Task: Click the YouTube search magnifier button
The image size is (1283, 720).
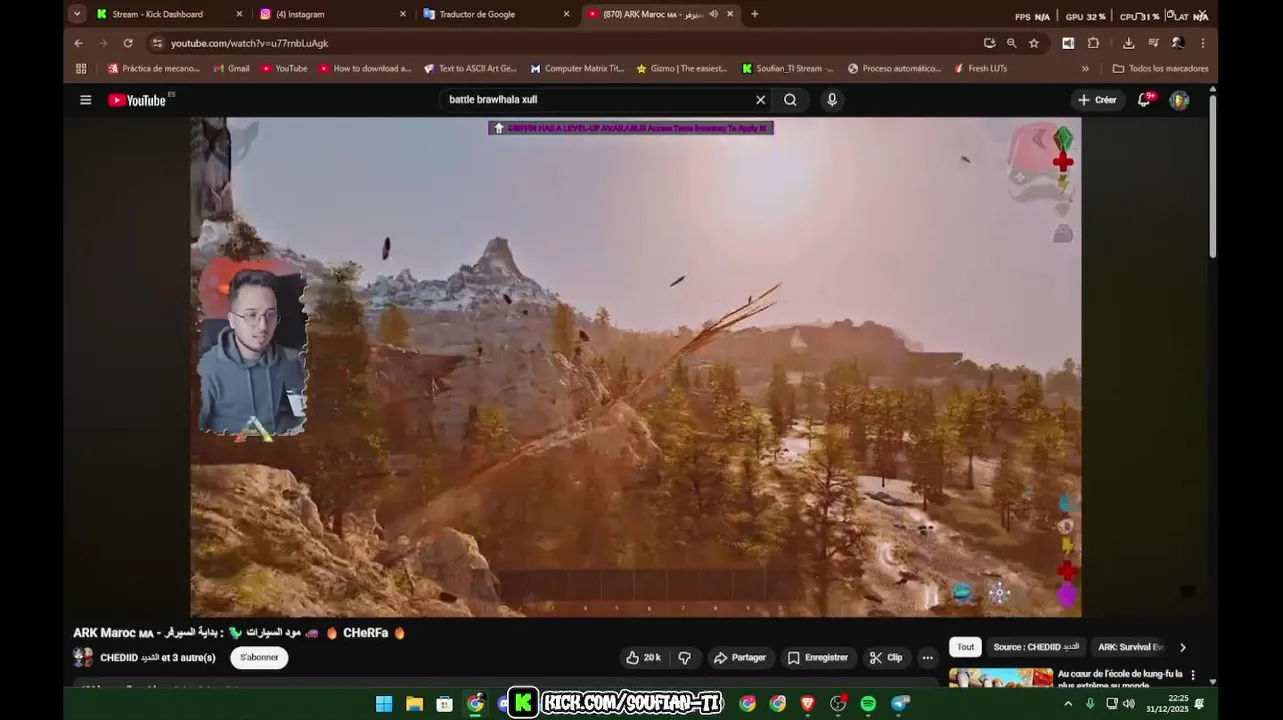Action: pos(790,100)
